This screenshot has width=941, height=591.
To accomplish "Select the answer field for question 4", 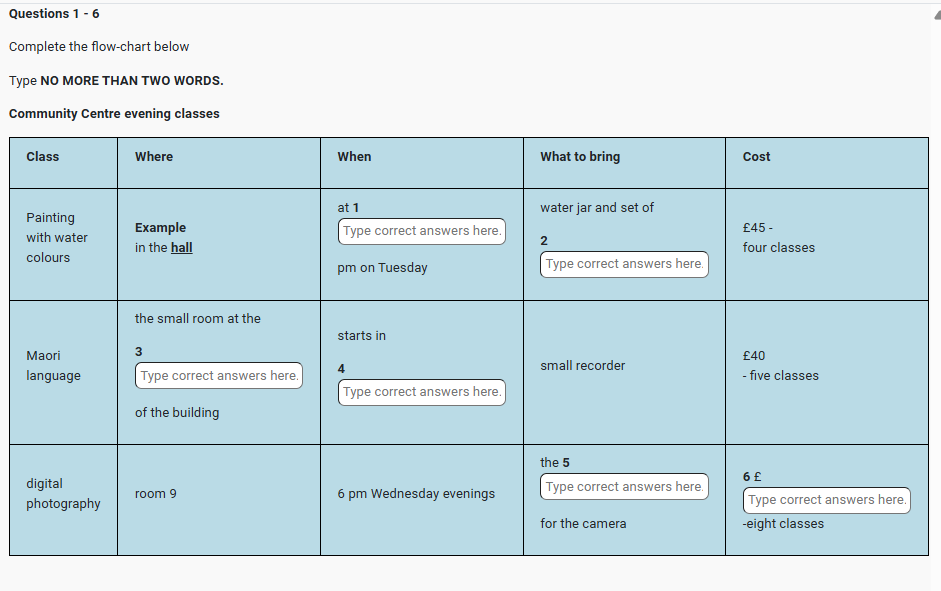I will click(x=421, y=392).
